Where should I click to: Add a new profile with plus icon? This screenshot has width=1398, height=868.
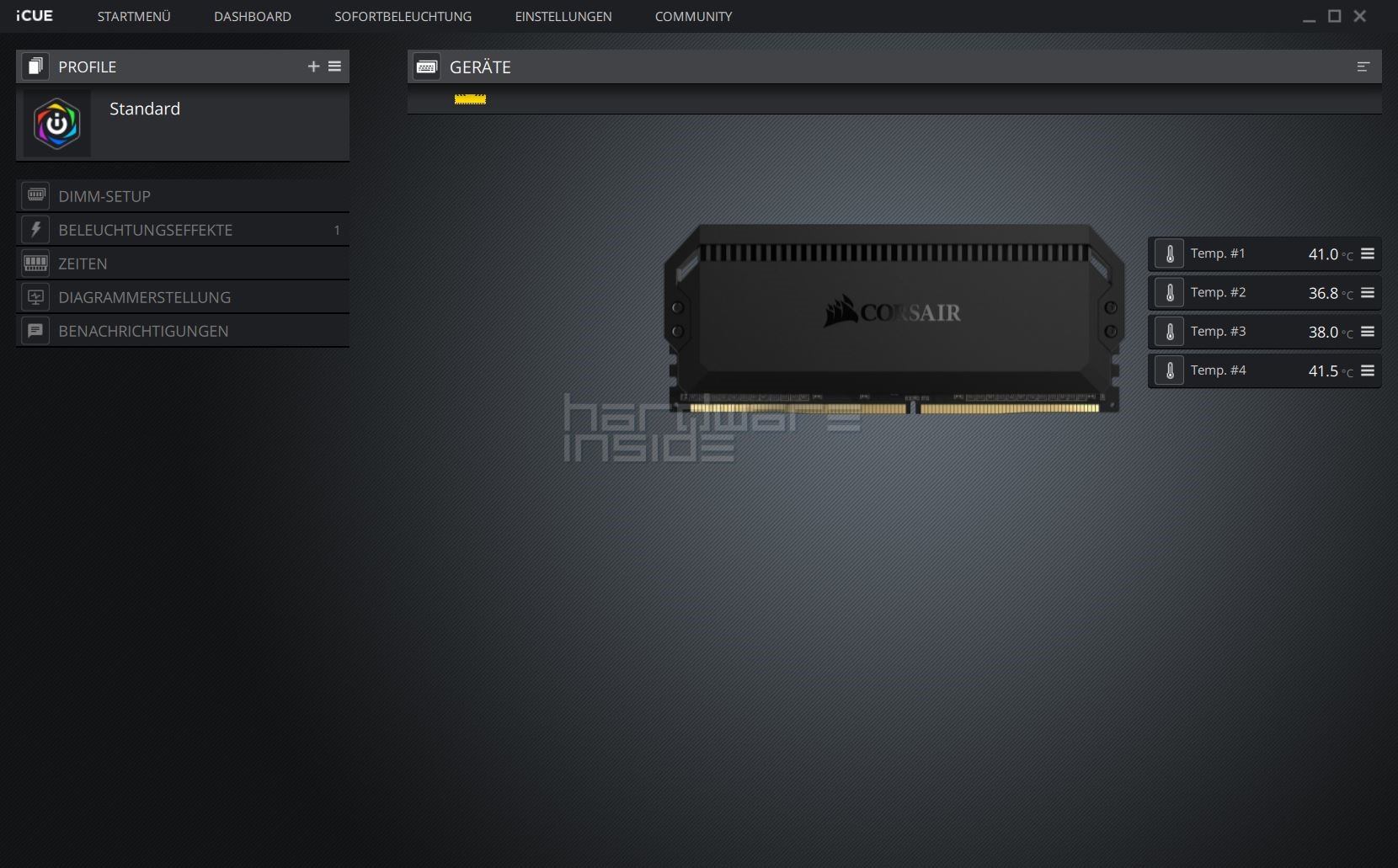click(x=313, y=67)
